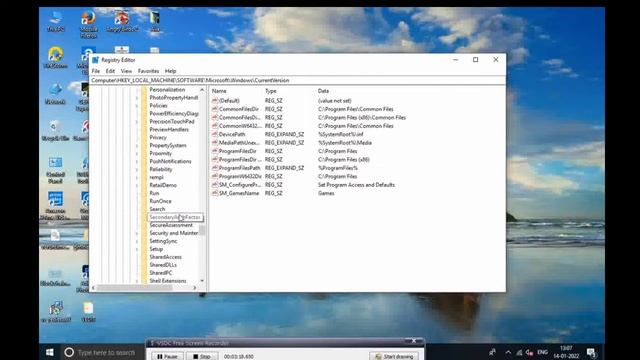Open the Mozilla Firefox desktop icon

[89, 25]
